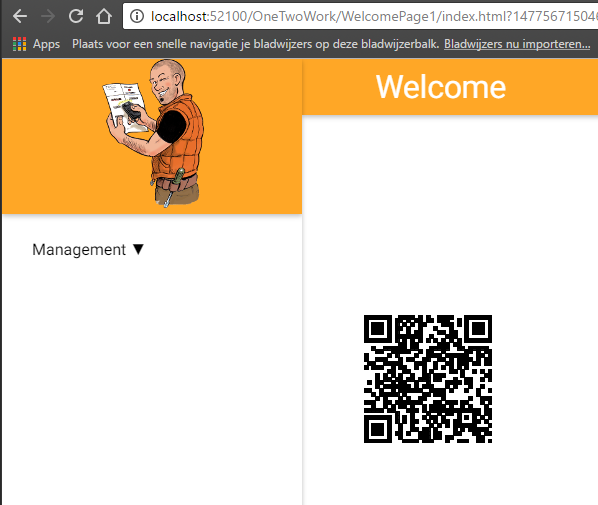
Task: View site info icon in address bar
Action: [137, 16]
